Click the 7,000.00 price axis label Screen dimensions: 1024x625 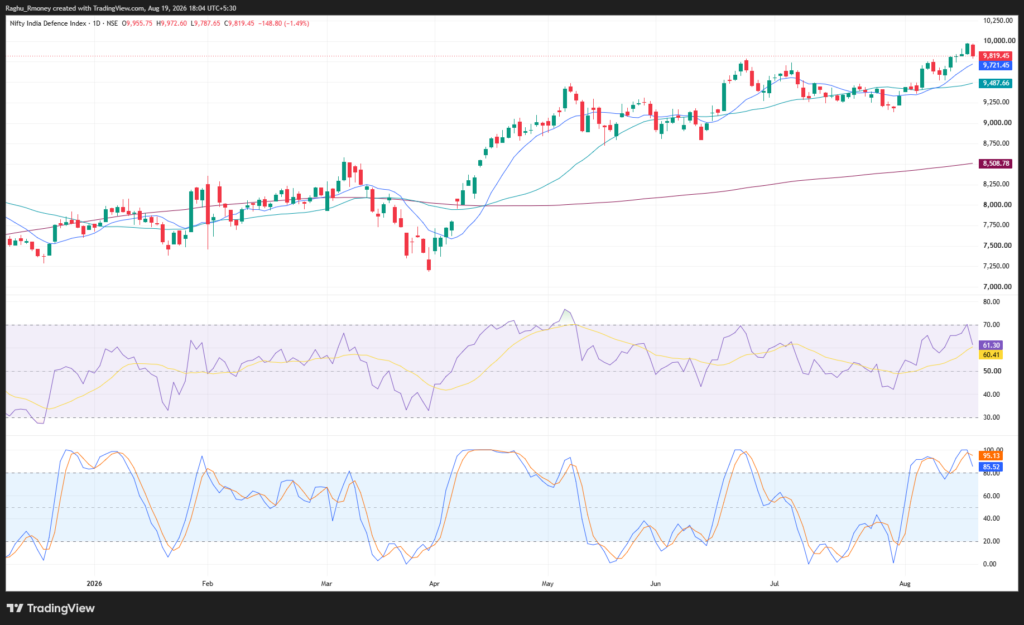tap(997, 287)
